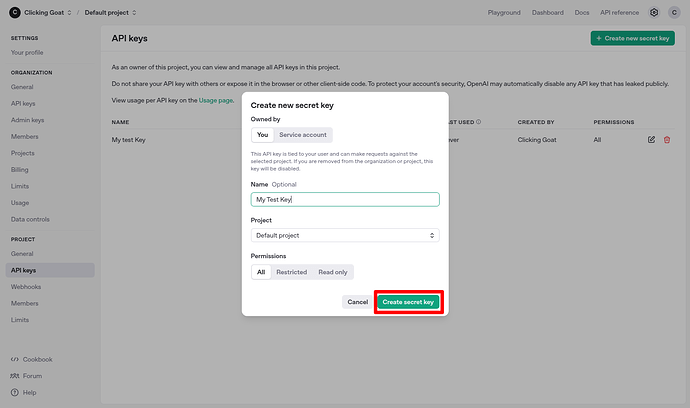Edit the My test Key row pencil icon
This screenshot has width=690, height=408.
(x=651, y=140)
